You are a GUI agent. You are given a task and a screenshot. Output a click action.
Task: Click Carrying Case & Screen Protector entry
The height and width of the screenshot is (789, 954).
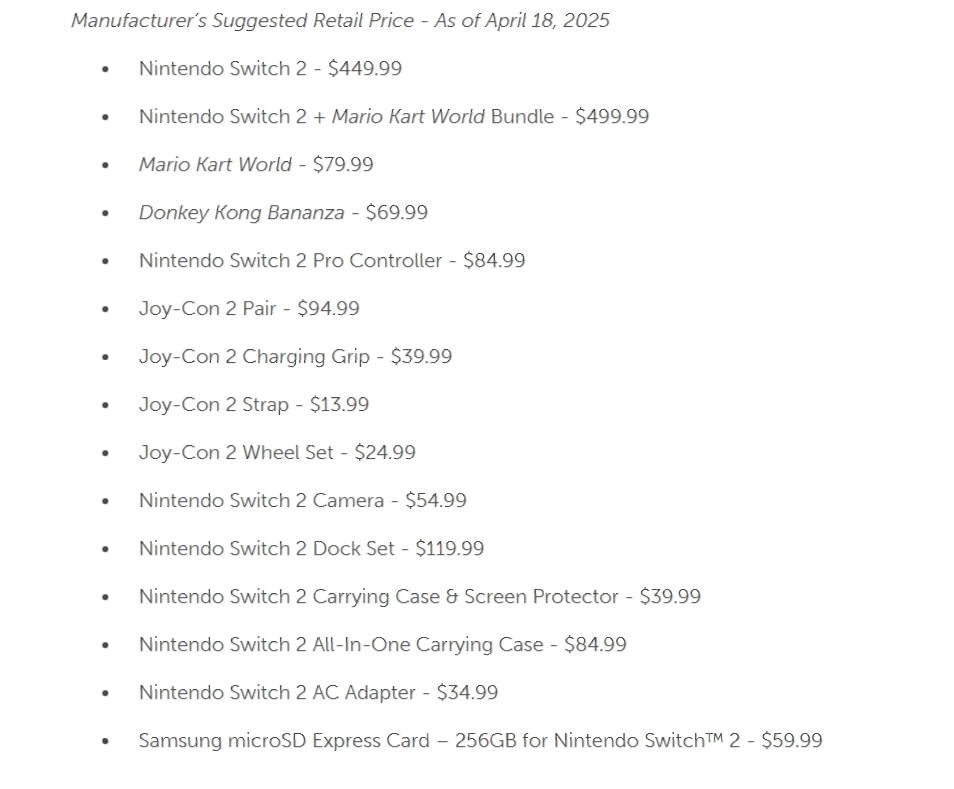point(420,597)
